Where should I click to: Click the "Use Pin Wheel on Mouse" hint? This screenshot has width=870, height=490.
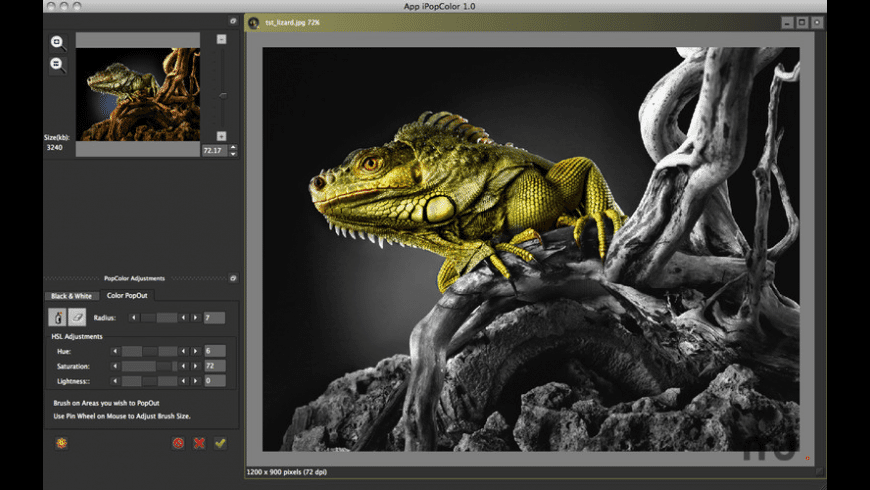pos(122,416)
